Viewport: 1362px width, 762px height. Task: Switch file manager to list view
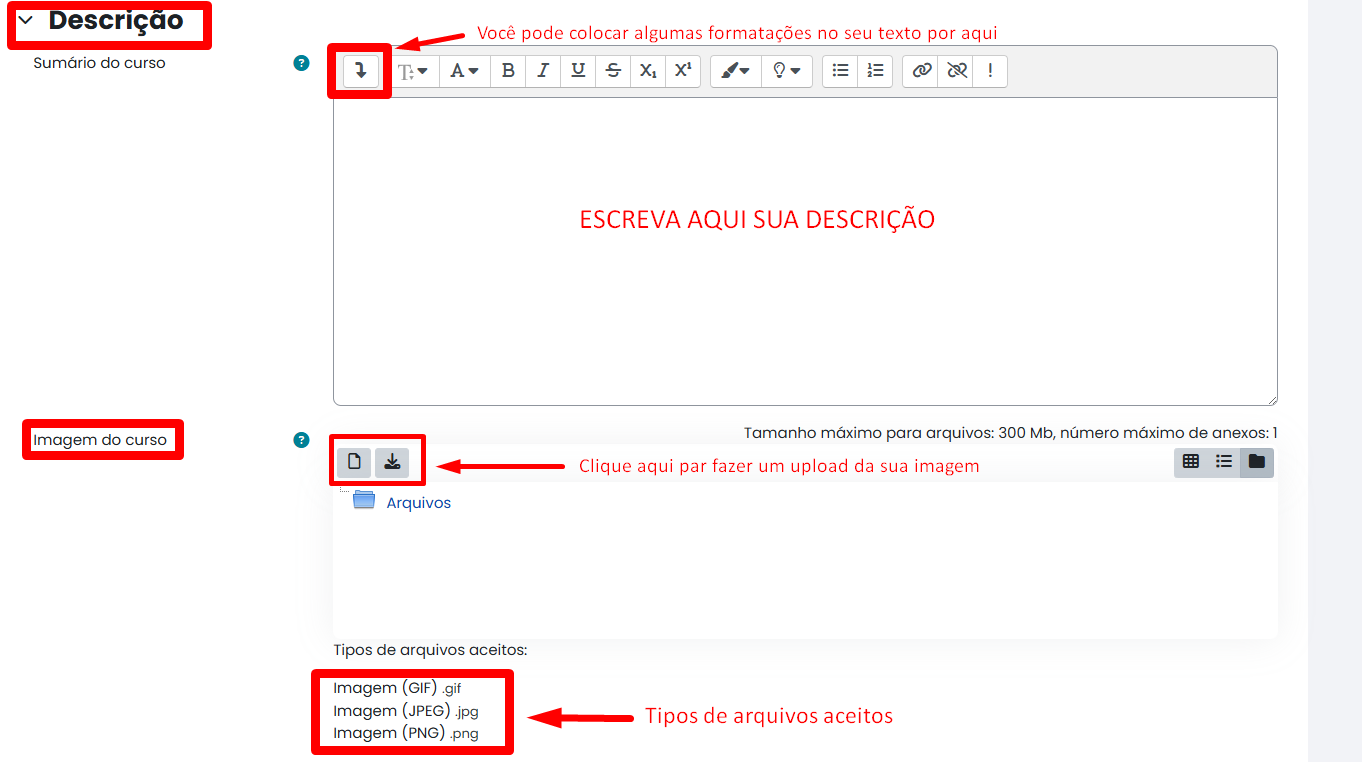click(x=1223, y=462)
